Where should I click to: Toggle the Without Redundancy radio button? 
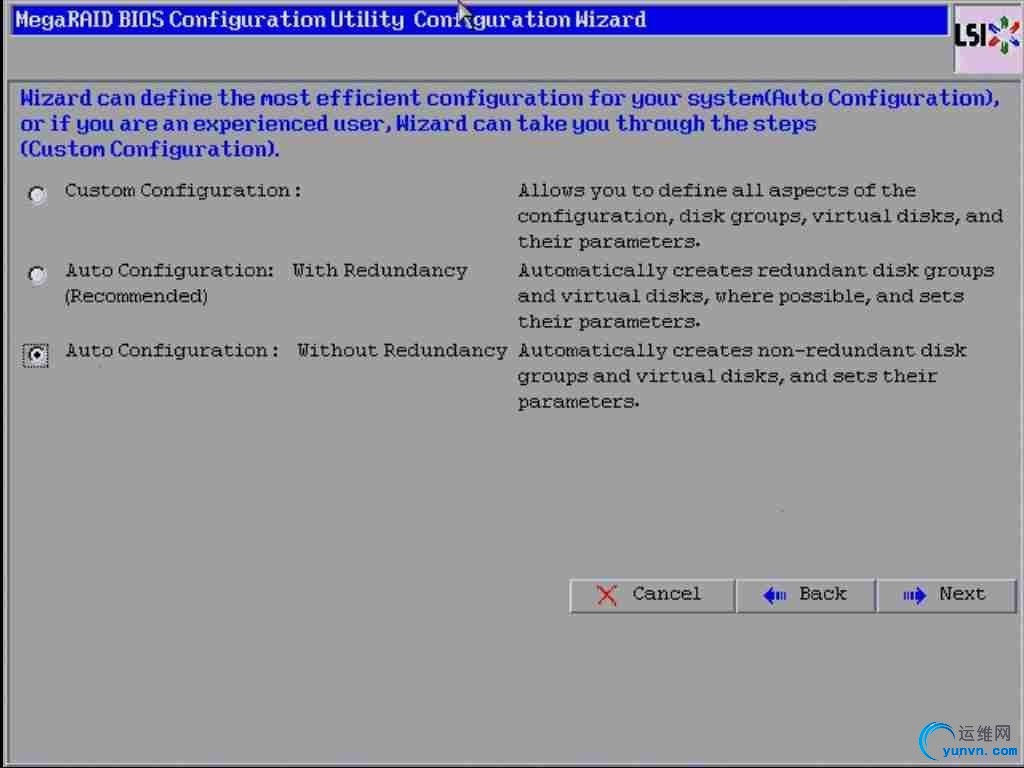coord(36,355)
